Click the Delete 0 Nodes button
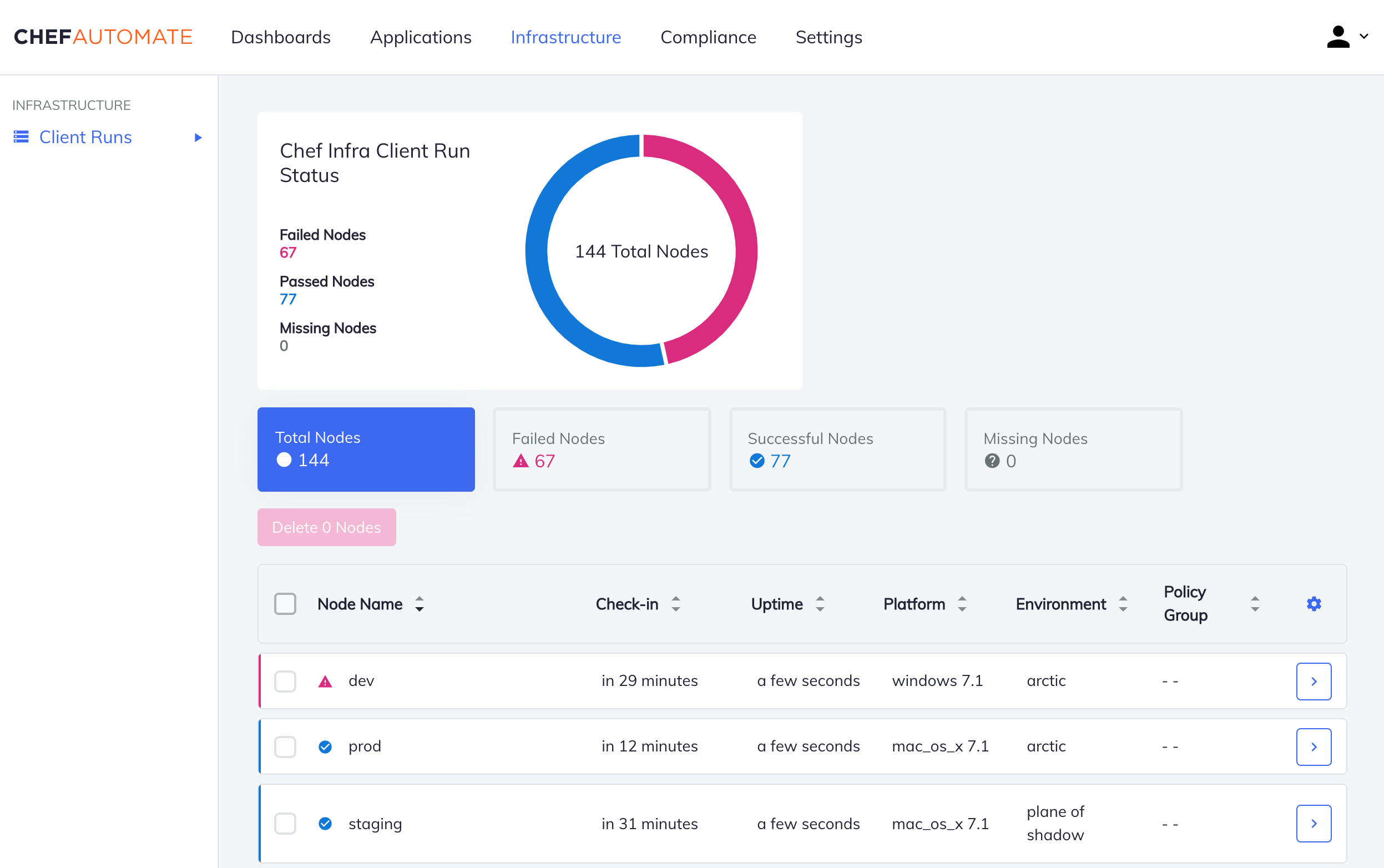Screen dimensions: 1384x868 pyautogui.click(x=326, y=527)
